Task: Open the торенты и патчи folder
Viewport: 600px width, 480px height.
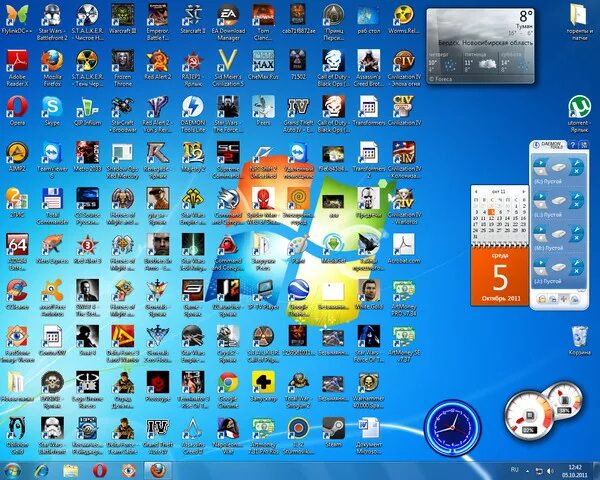Action: click(x=579, y=22)
